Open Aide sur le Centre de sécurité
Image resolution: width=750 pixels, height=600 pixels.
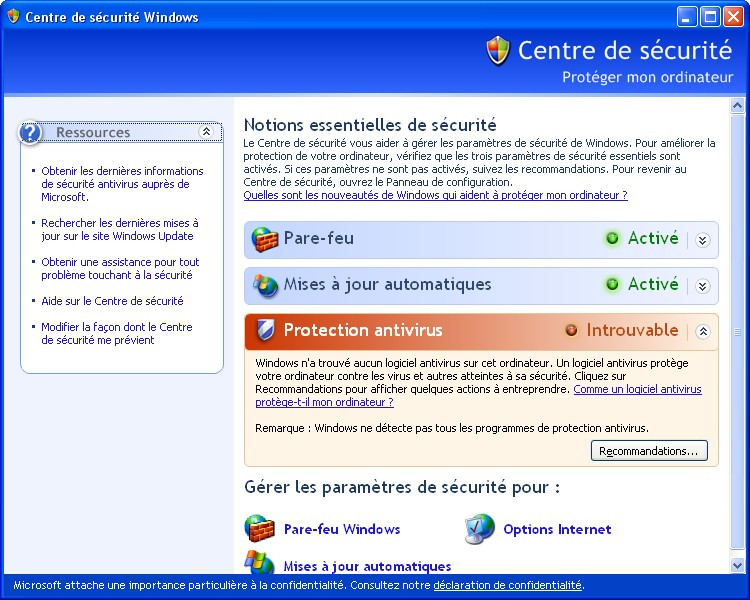click(112, 301)
